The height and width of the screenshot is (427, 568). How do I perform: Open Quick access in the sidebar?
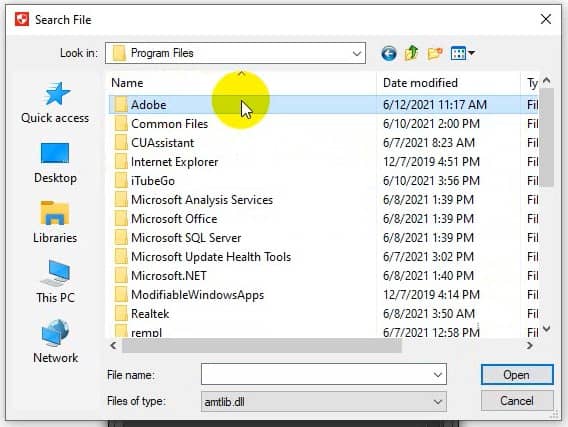point(55,102)
